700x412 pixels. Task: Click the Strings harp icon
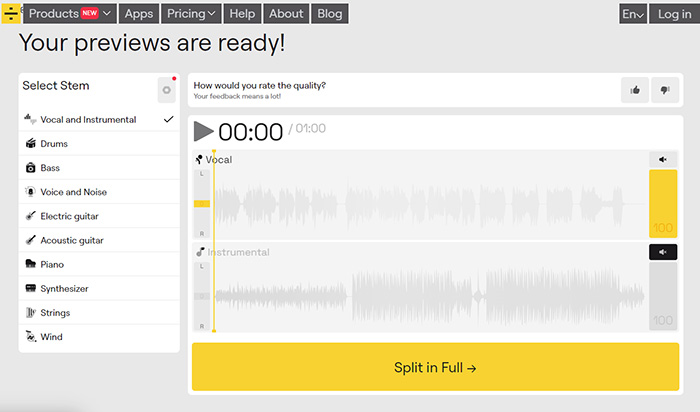(30, 312)
